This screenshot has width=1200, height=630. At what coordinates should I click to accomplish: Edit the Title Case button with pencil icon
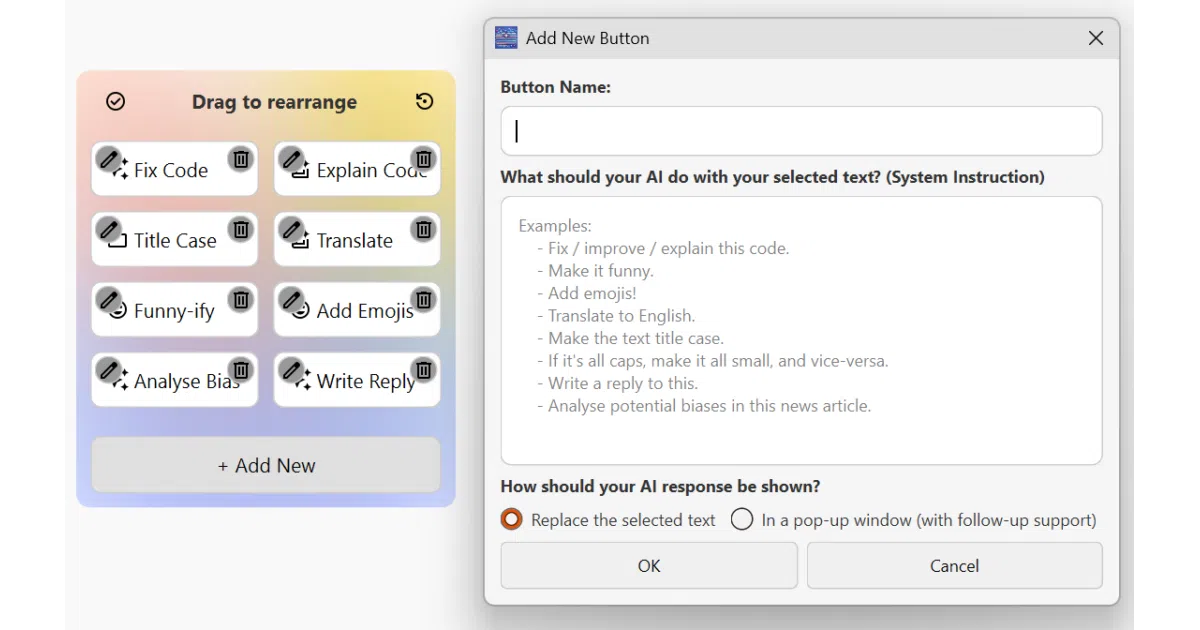109,229
